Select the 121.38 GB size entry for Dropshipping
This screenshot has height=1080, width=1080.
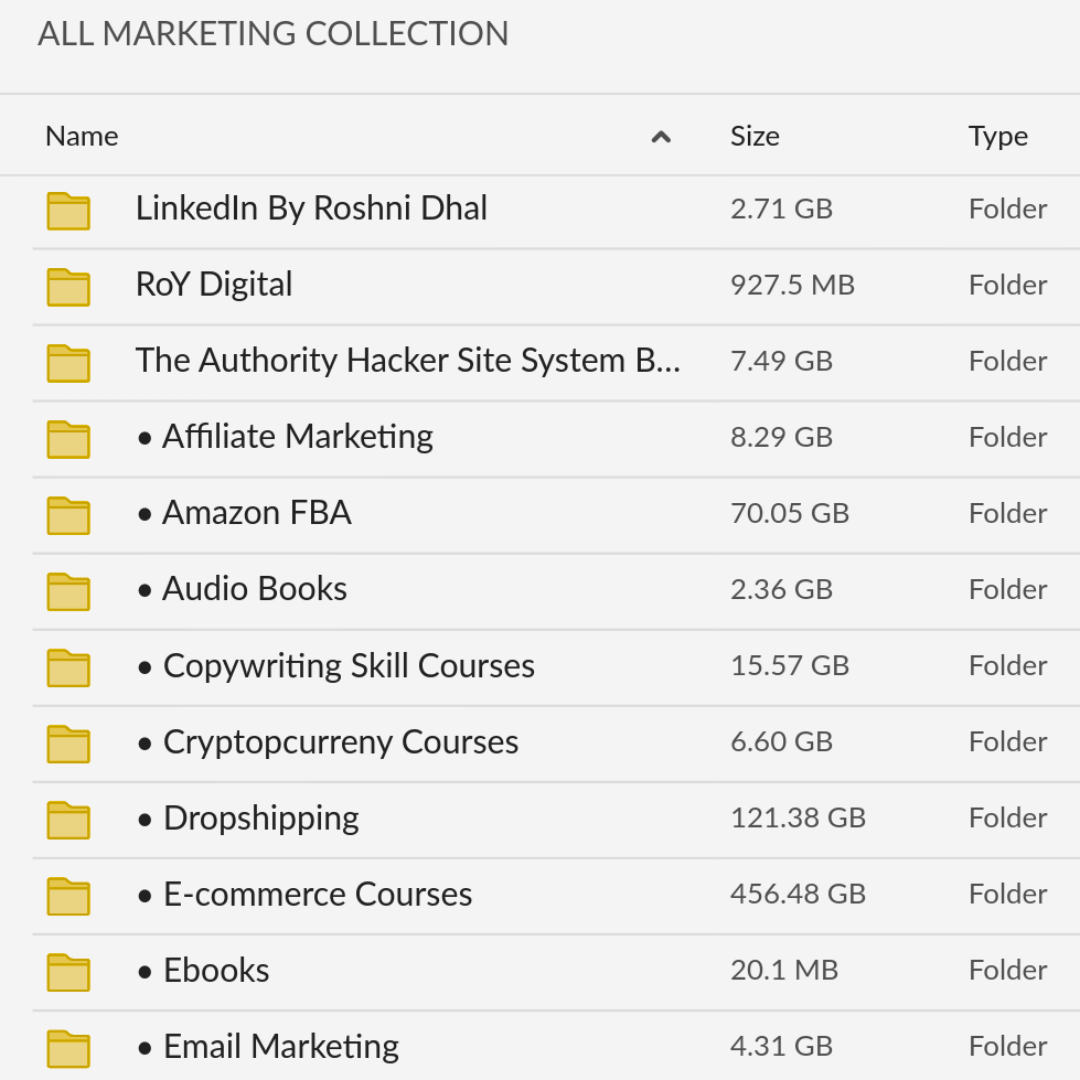[x=798, y=818]
